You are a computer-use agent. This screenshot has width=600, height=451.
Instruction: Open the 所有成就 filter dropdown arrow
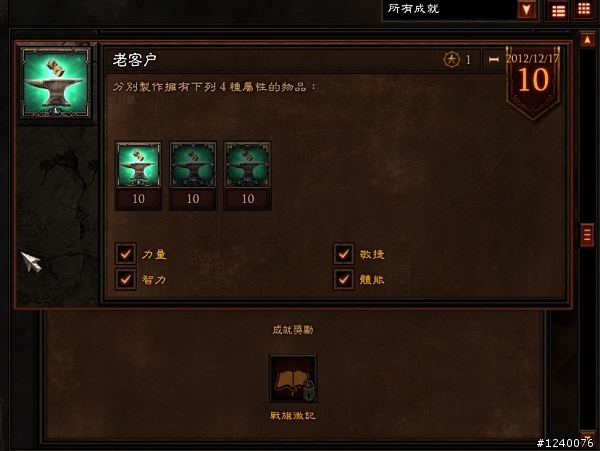(x=527, y=10)
